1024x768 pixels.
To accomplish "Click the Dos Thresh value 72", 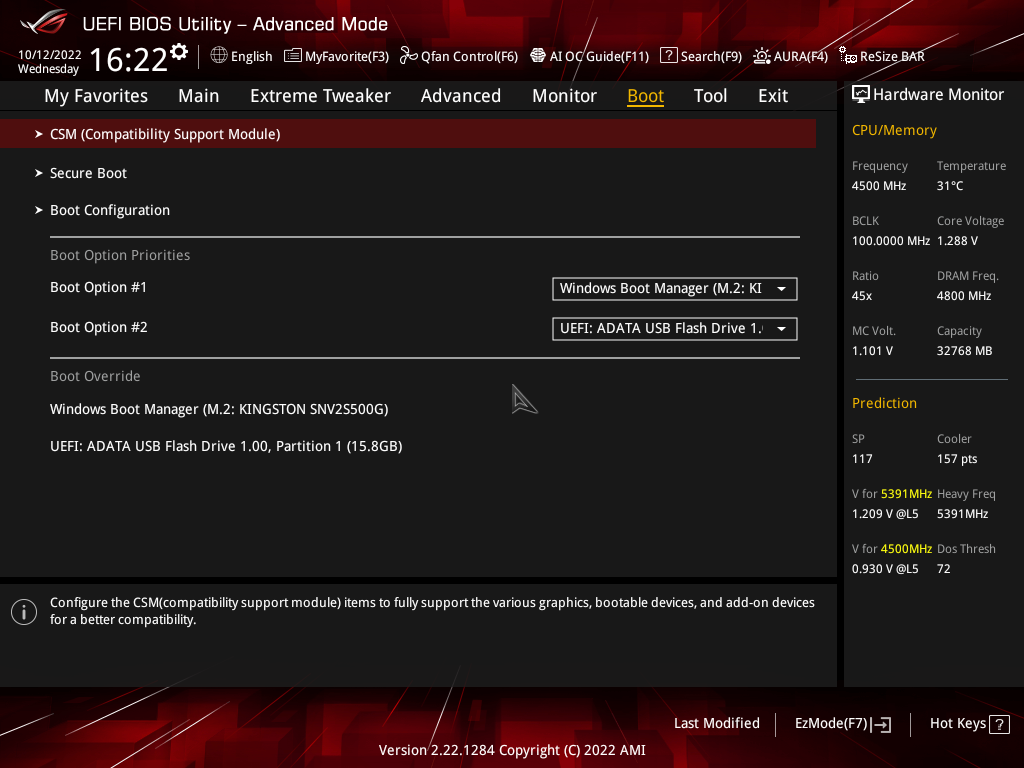I will (x=944, y=569).
